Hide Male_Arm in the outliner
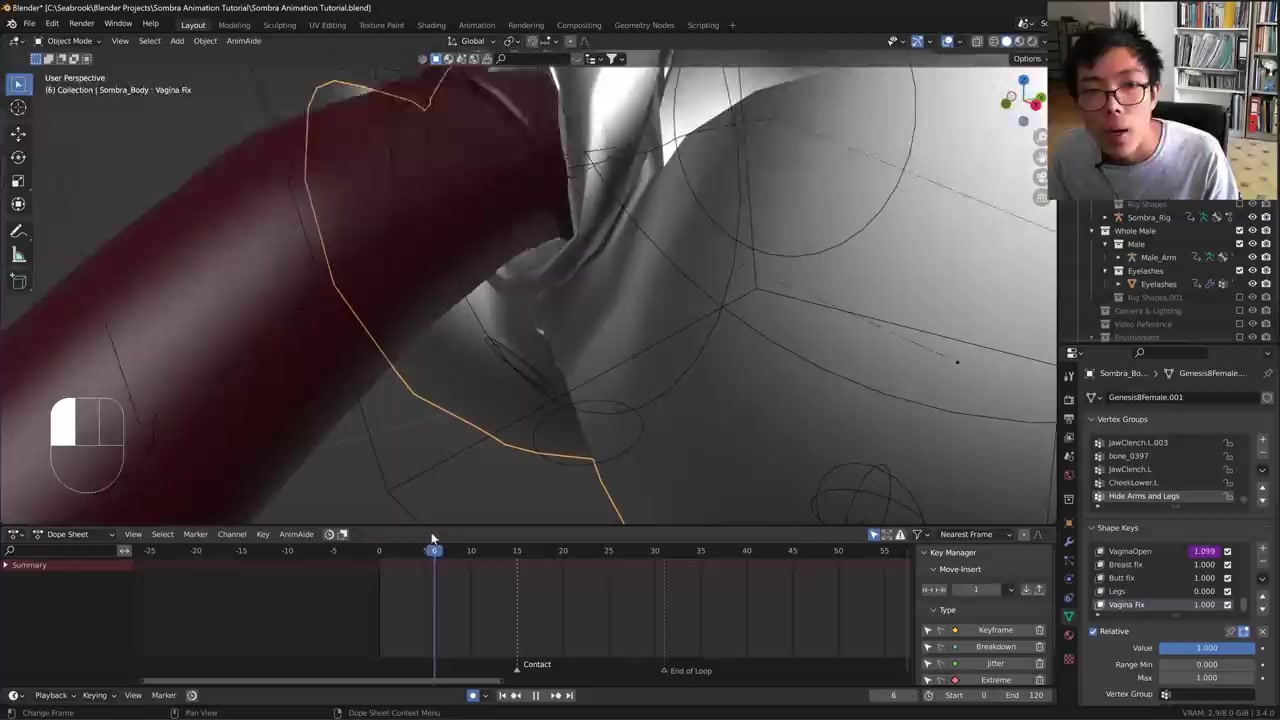Viewport: 1280px width, 720px height. (x=1252, y=257)
